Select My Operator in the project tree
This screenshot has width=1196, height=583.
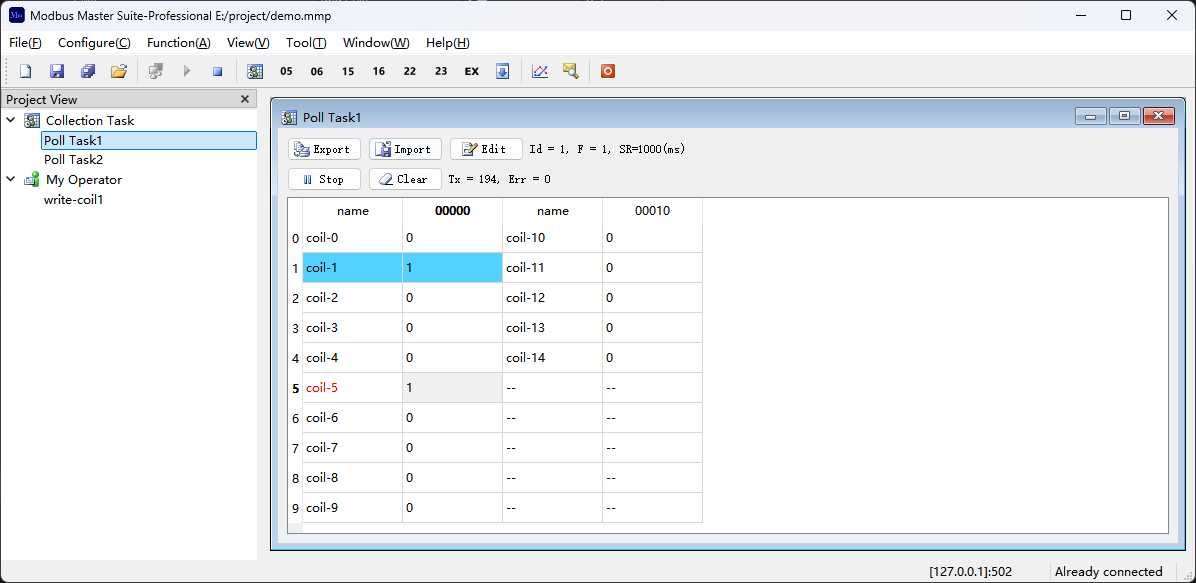click(x=84, y=179)
